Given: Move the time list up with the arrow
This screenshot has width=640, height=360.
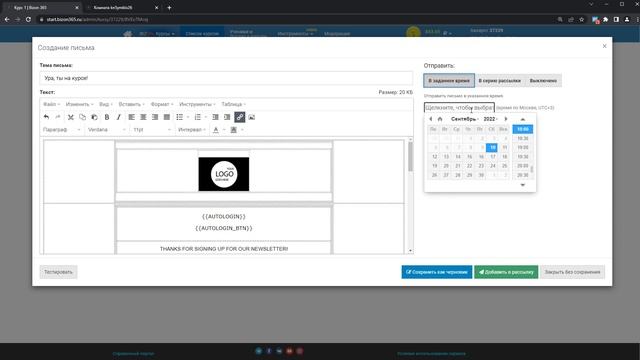Looking at the screenshot, I should pos(523,119).
